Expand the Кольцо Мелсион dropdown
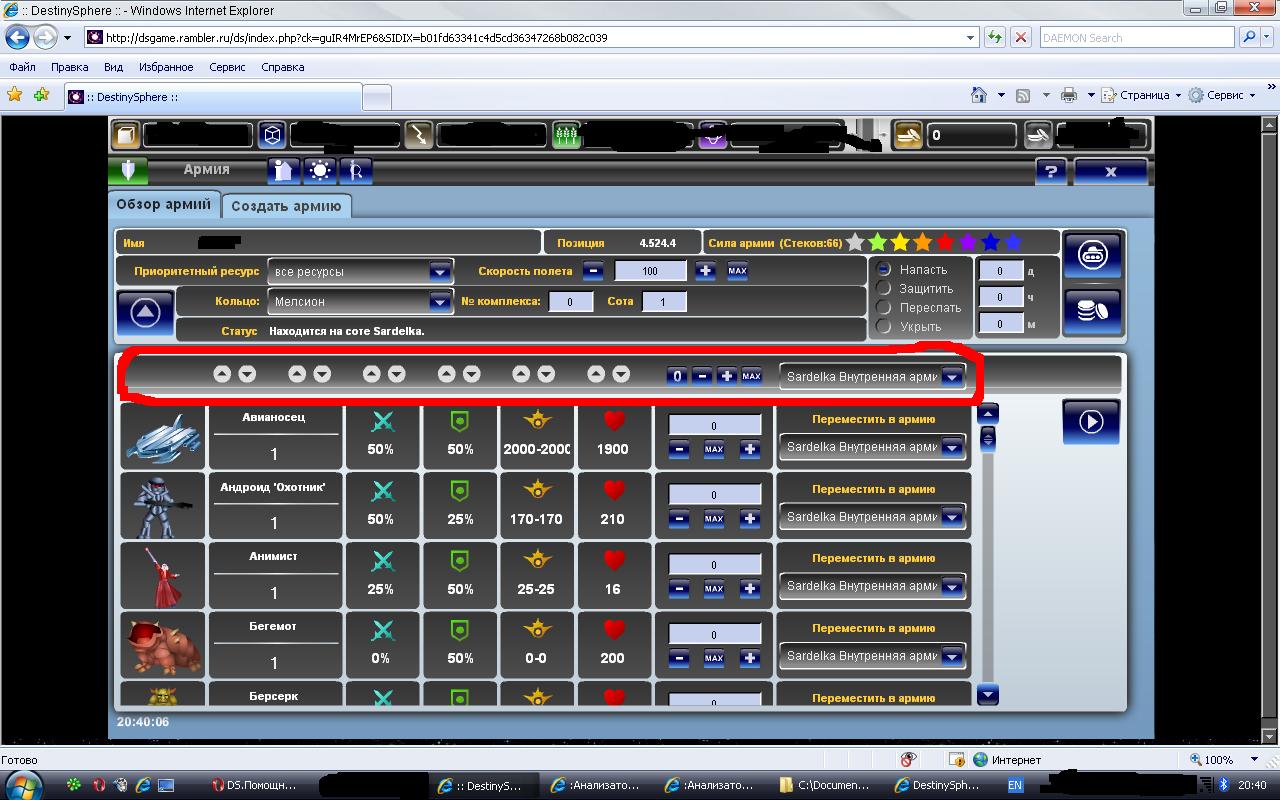Image resolution: width=1280 pixels, height=800 pixels. click(x=439, y=302)
